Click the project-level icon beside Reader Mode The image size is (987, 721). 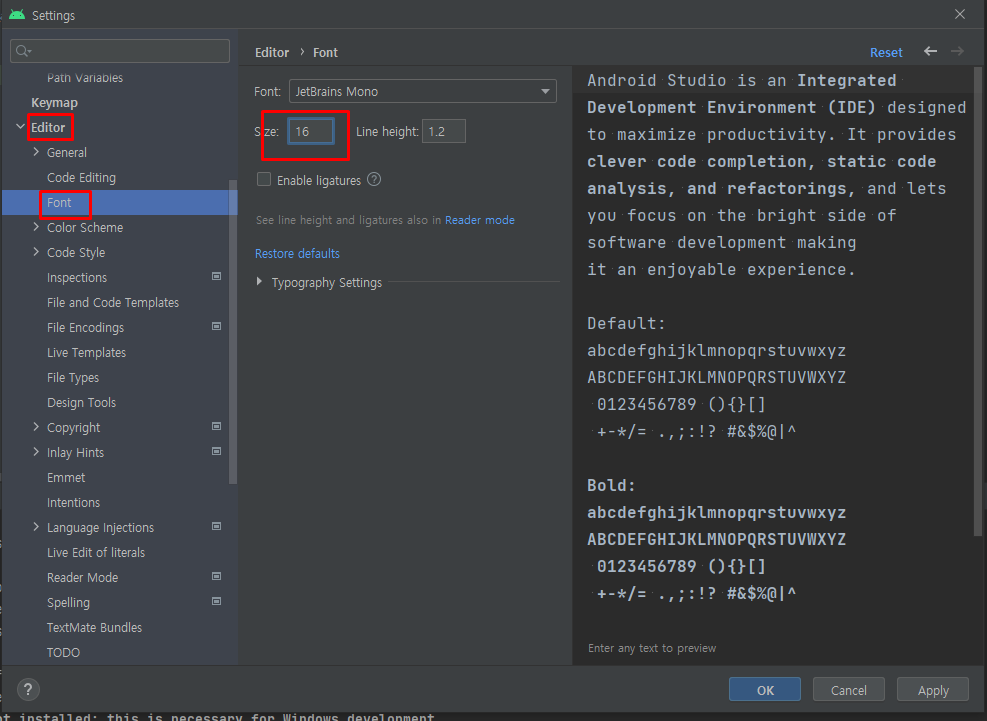pos(217,576)
